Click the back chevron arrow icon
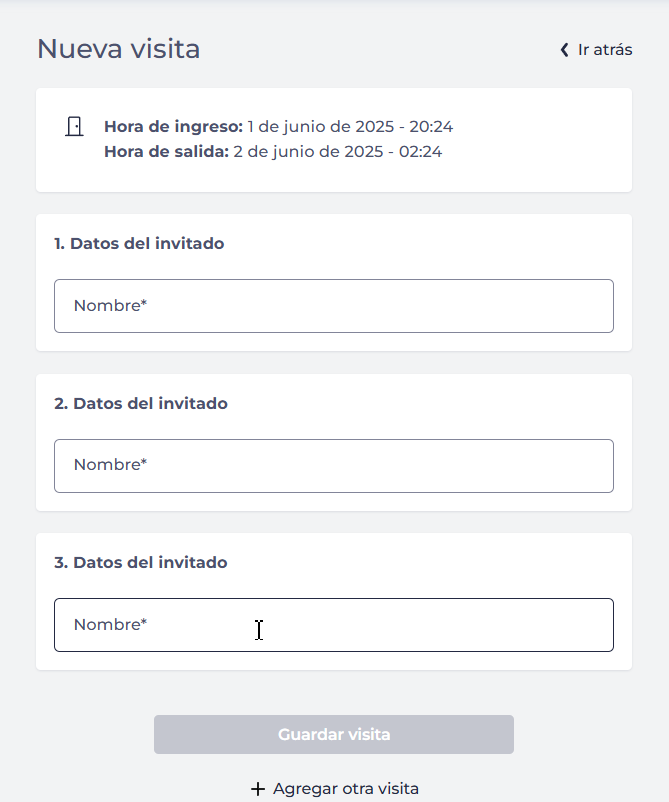This screenshot has height=802, width=669. (564, 50)
